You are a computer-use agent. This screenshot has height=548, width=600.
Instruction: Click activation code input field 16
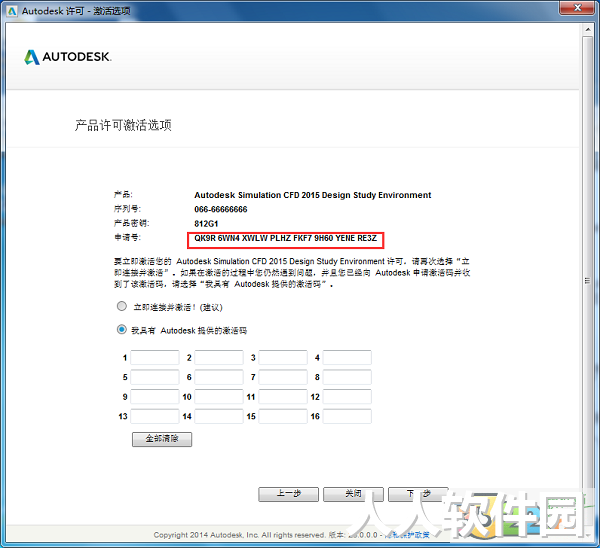pos(347,416)
